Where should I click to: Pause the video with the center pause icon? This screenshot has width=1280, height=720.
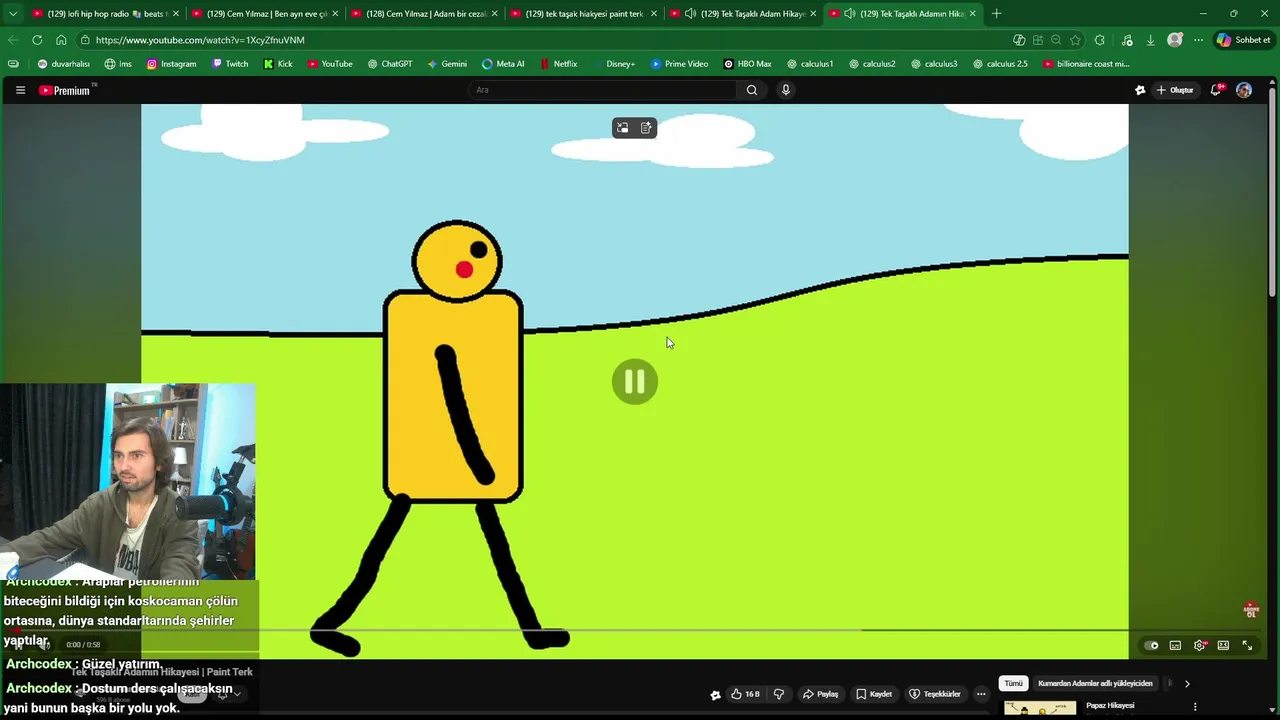(x=635, y=382)
